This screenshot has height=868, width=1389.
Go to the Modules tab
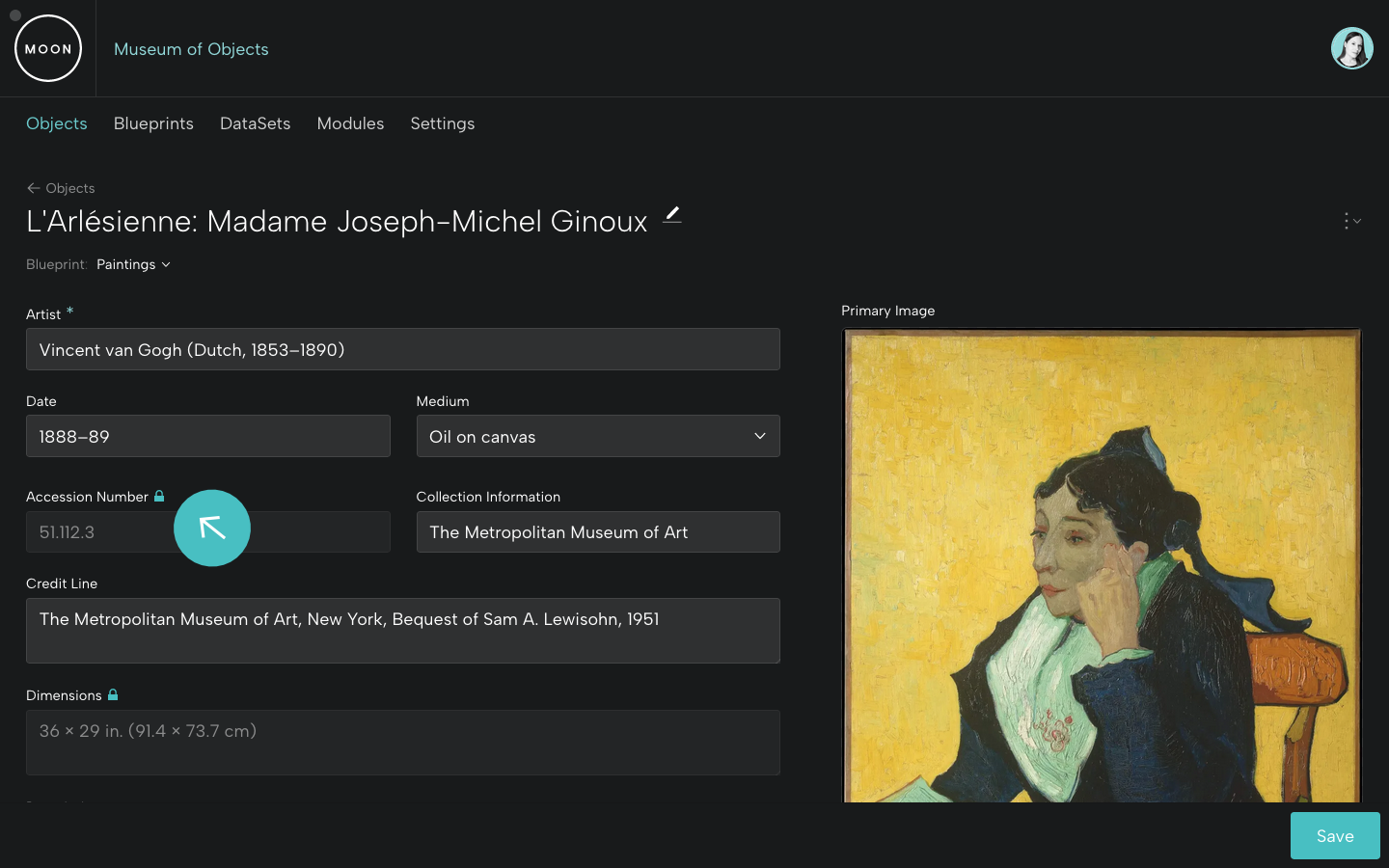(x=350, y=123)
